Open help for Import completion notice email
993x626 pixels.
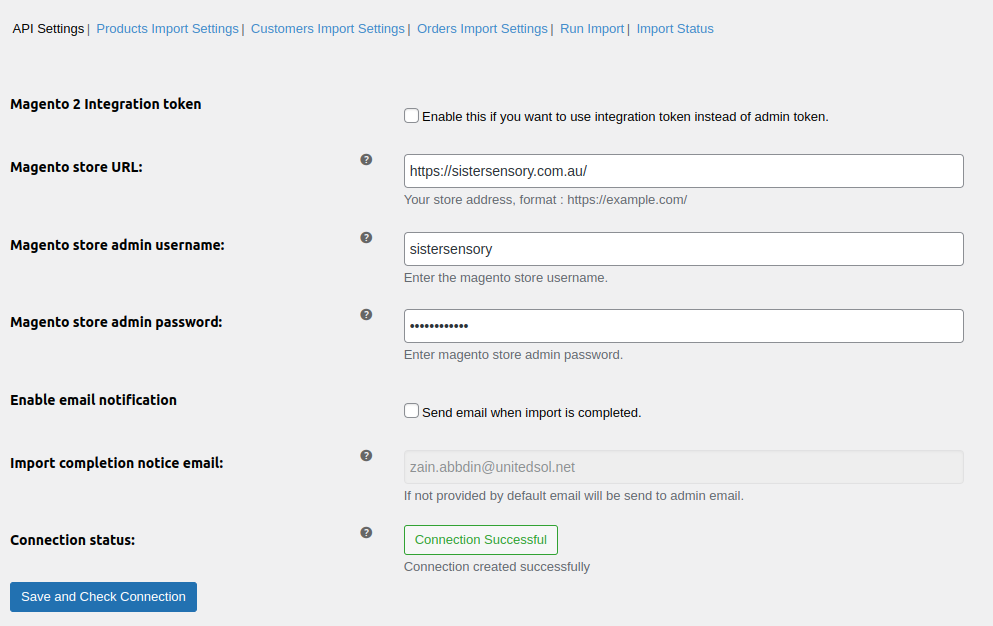[x=366, y=455]
